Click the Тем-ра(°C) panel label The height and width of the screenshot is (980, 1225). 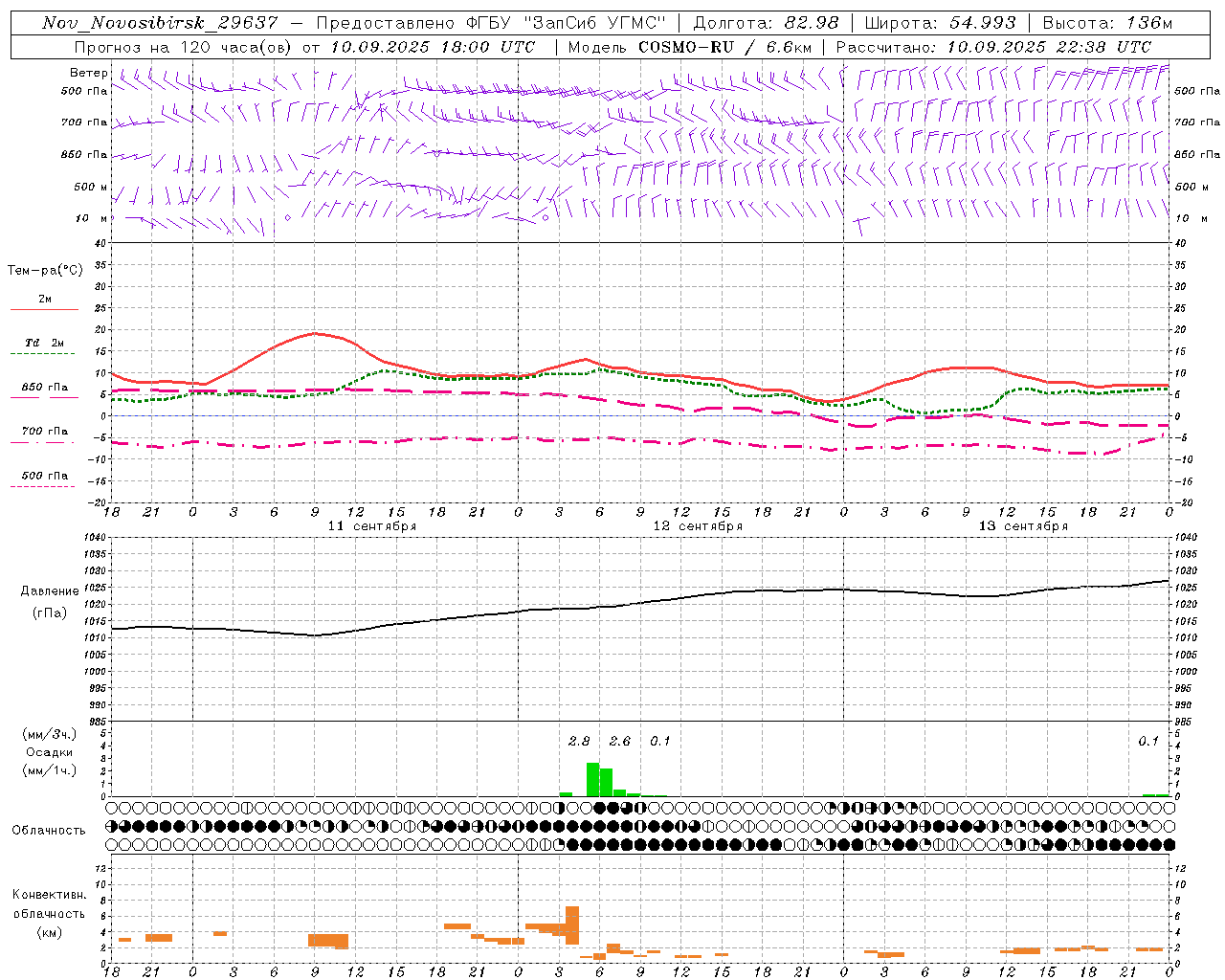click(x=45, y=271)
